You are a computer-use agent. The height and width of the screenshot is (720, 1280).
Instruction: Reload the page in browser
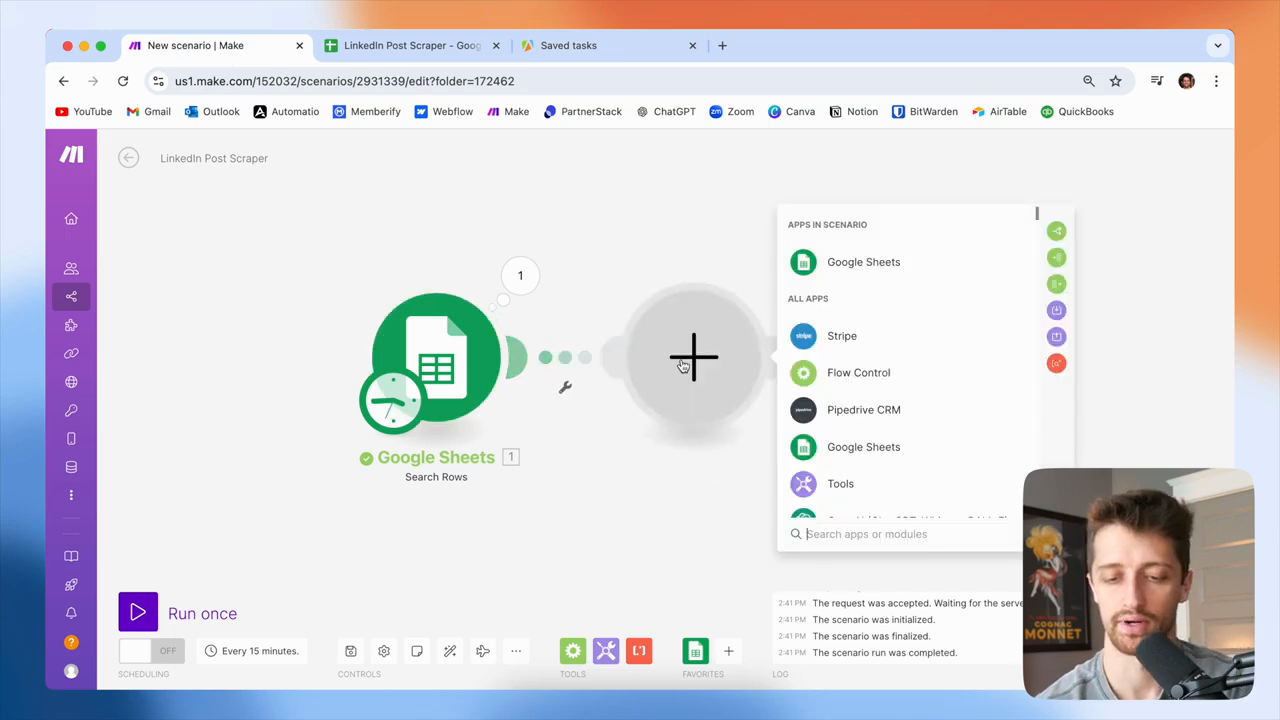123,81
